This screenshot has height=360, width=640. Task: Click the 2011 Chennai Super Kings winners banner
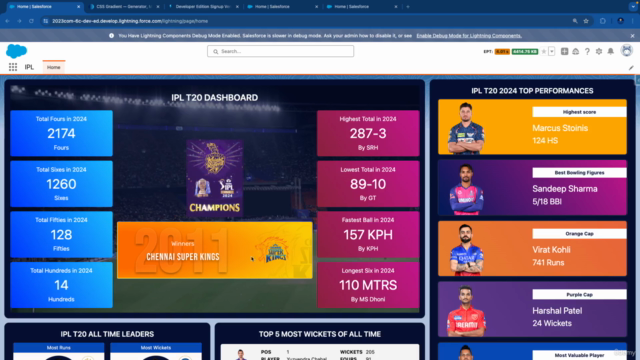coord(215,250)
